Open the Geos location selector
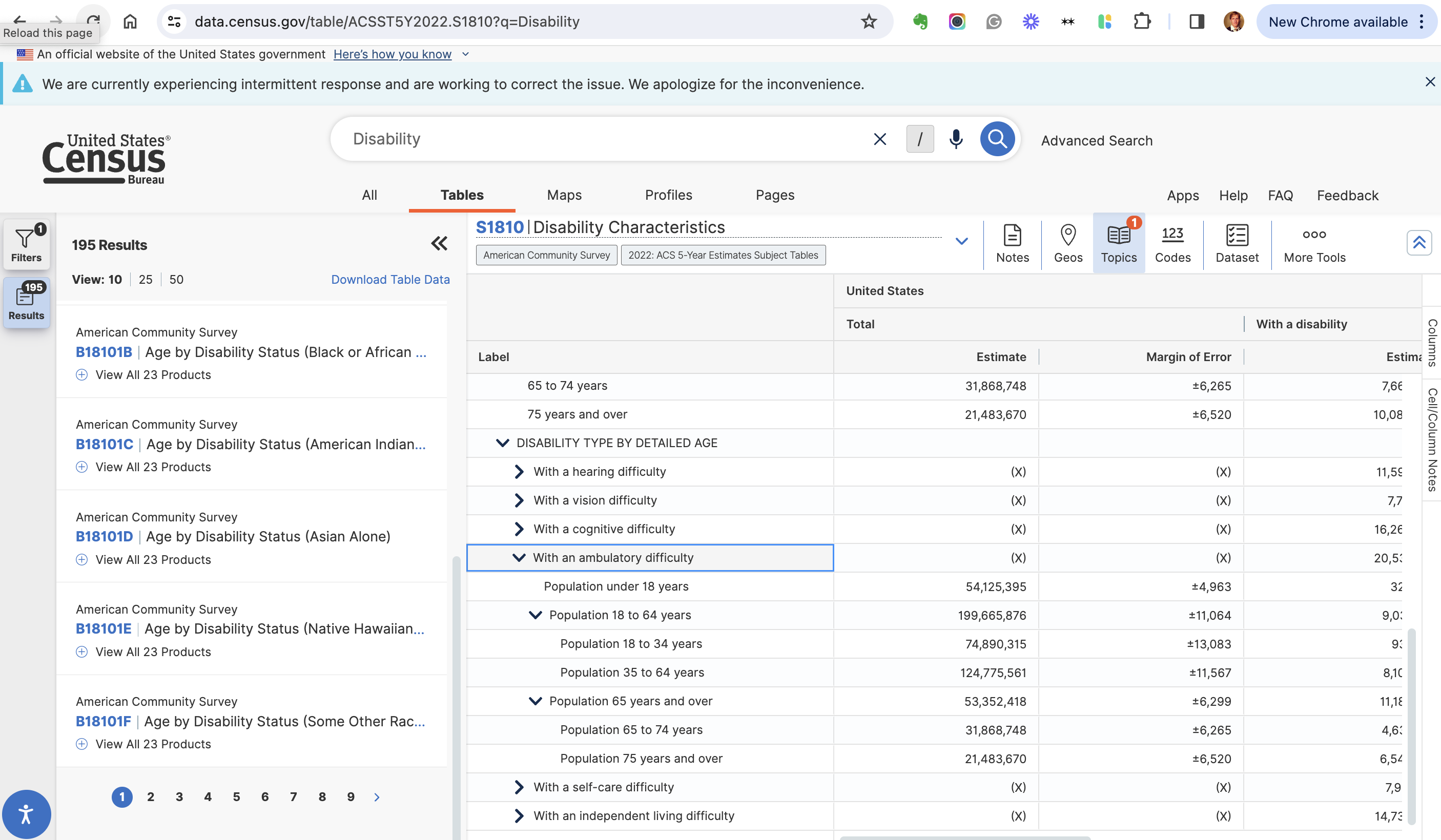Screen dimensions: 1441x840 [1067, 243]
